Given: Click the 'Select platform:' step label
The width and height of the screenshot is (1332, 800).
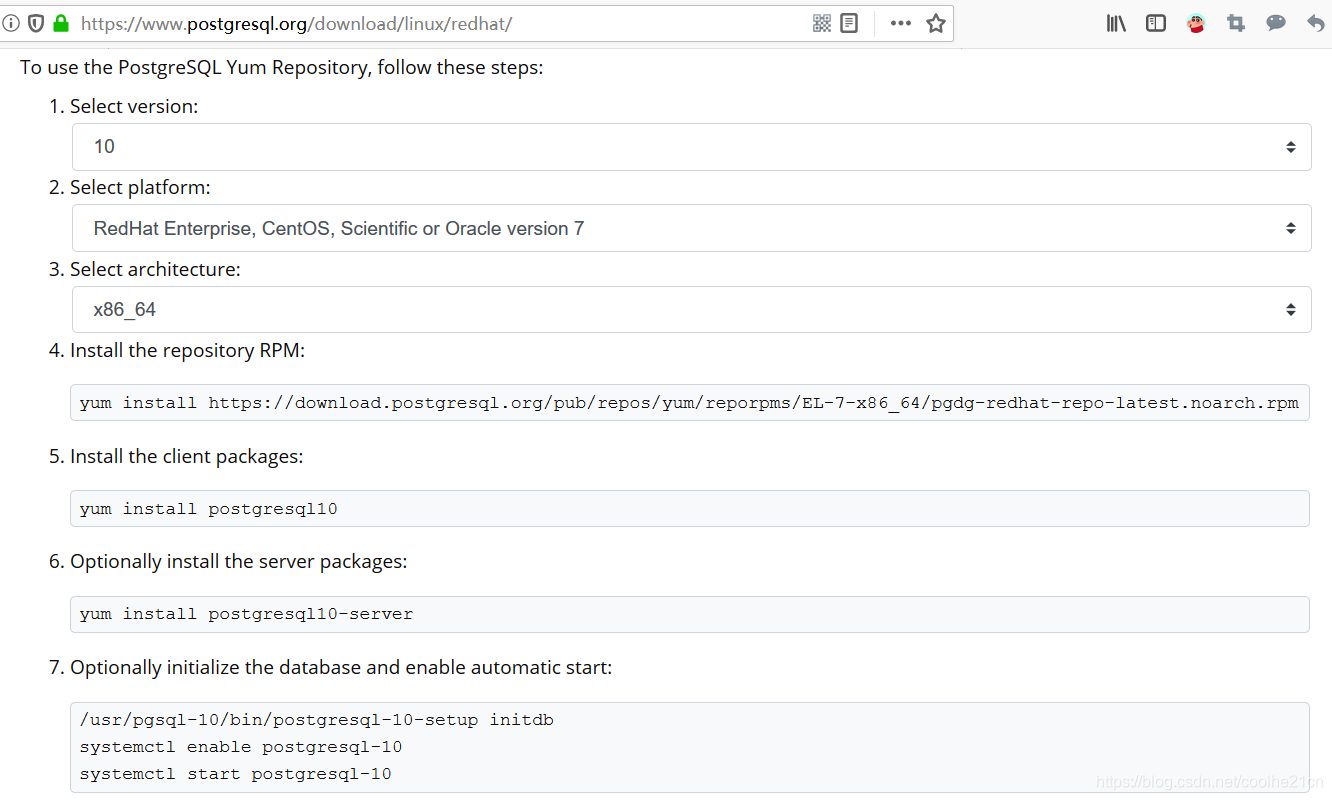Looking at the screenshot, I should pos(140,187).
